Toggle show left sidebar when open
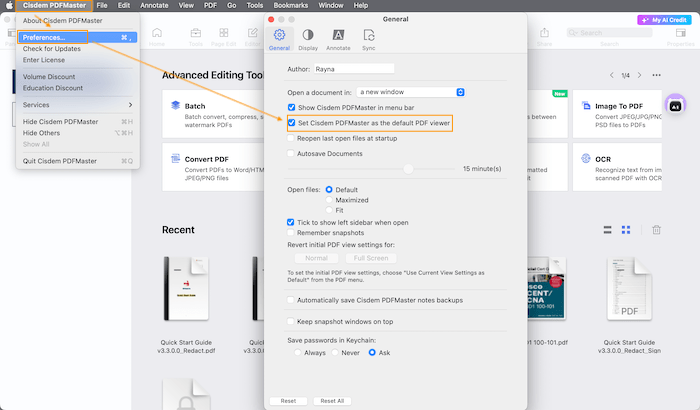700x410 pixels. (291, 222)
